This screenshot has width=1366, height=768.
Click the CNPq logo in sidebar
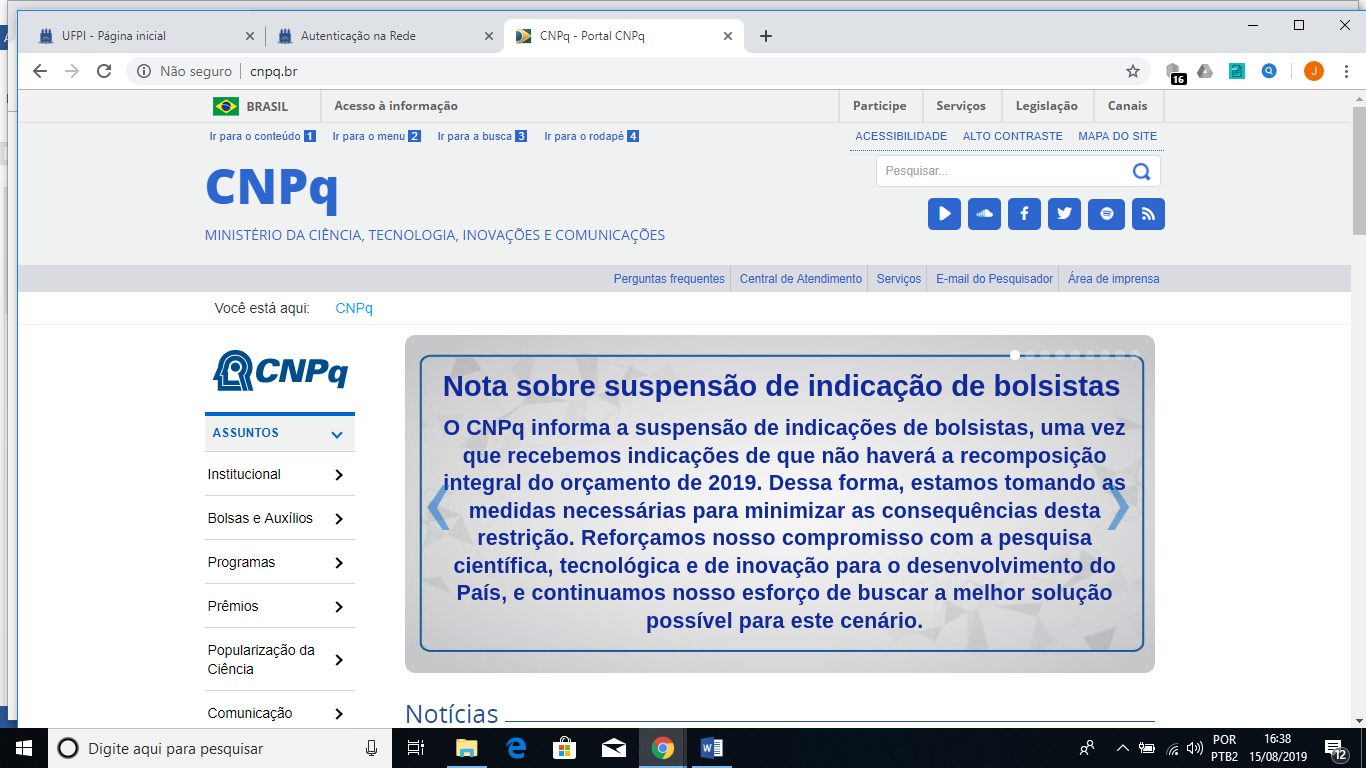tap(280, 370)
